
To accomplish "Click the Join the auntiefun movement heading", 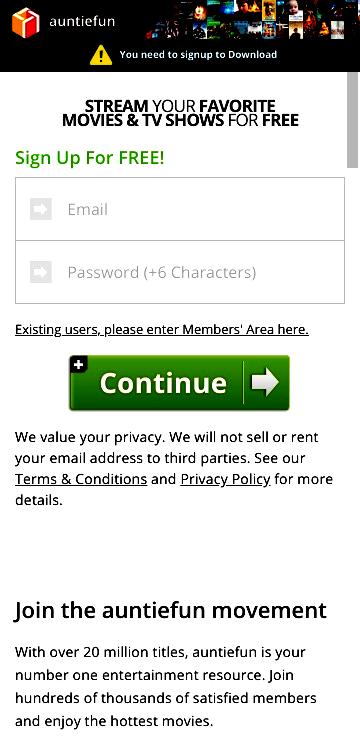I will pos(171,610).
